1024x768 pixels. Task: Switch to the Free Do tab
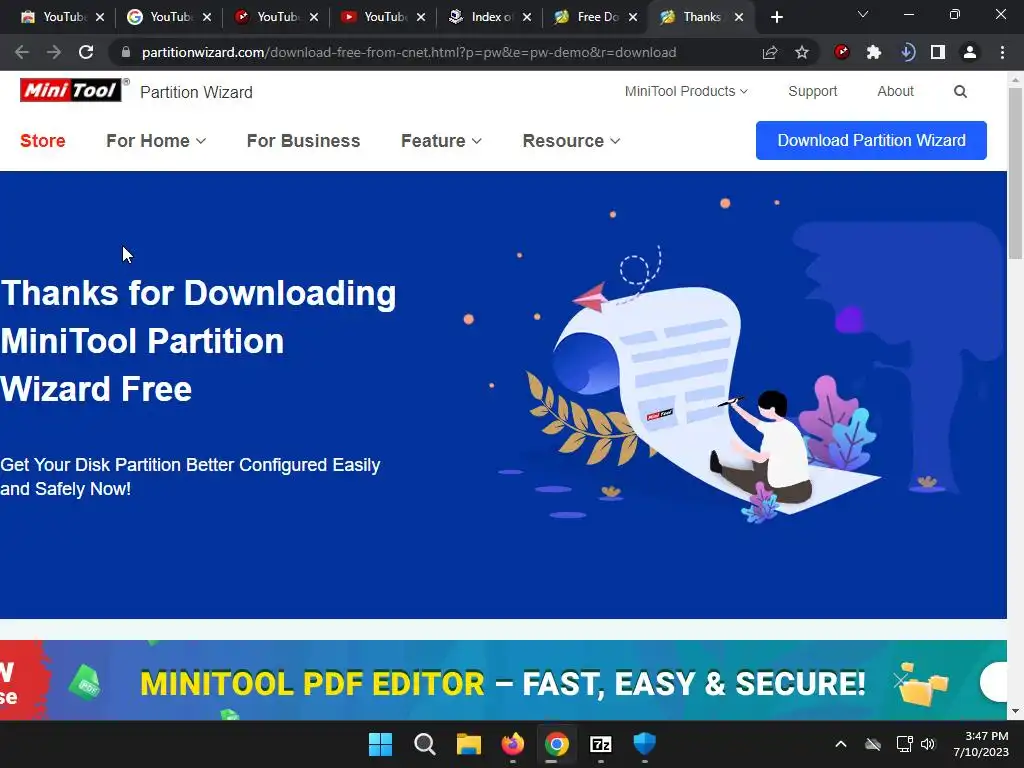pos(596,17)
